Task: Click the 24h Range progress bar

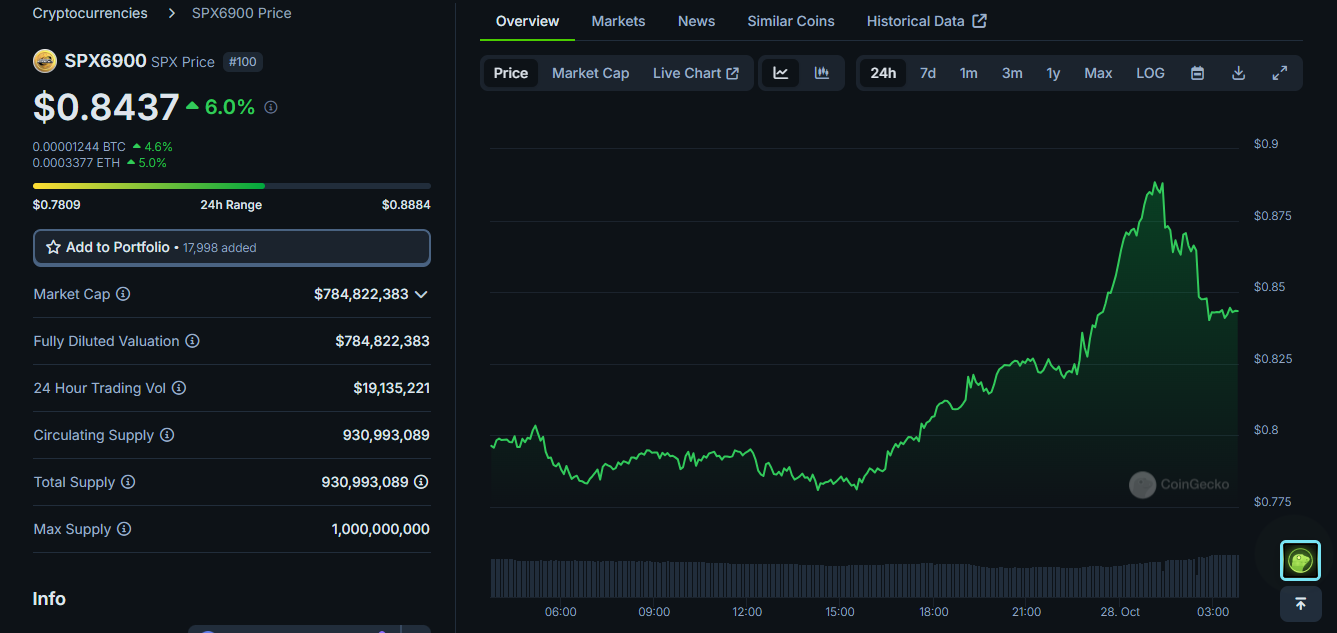Action: click(232, 185)
